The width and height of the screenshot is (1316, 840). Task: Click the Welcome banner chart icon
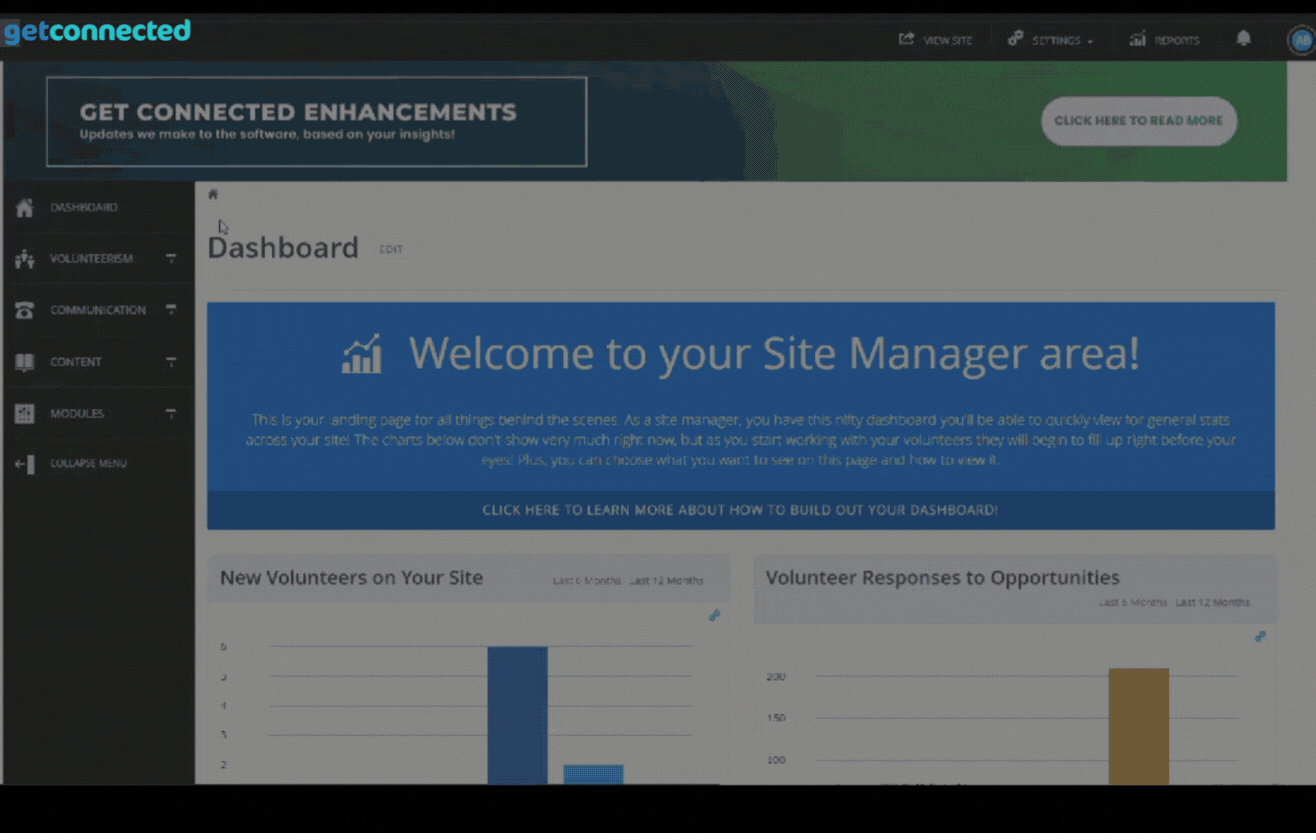coord(362,354)
